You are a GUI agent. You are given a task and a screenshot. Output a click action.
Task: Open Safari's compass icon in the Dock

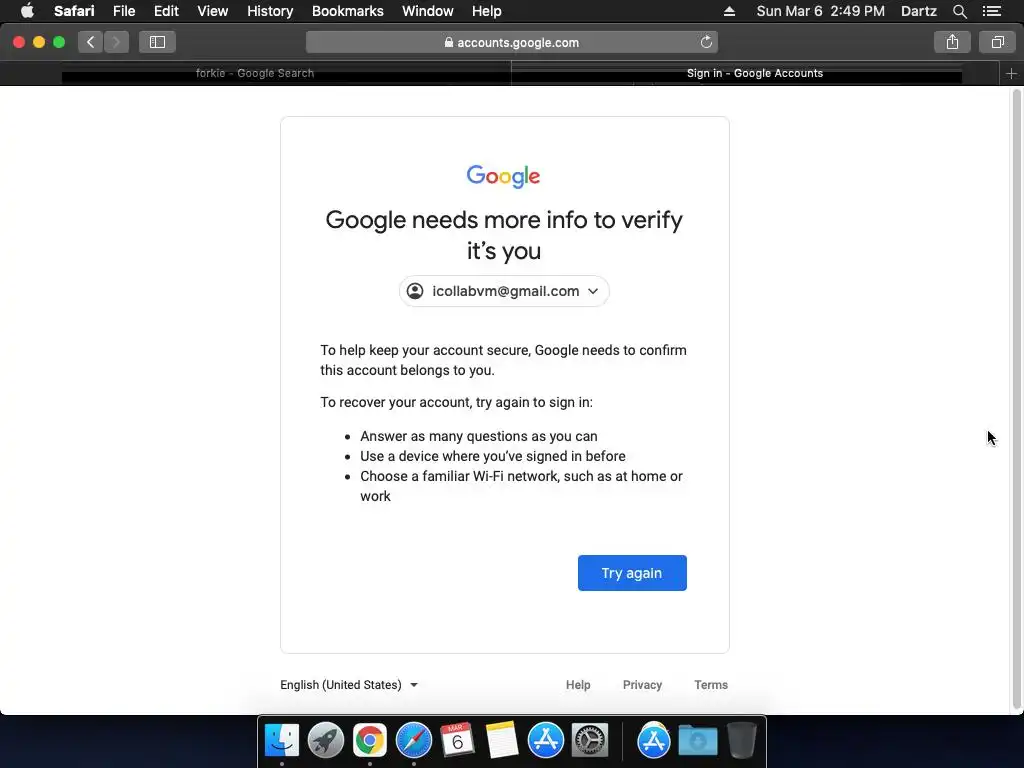point(414,740)
